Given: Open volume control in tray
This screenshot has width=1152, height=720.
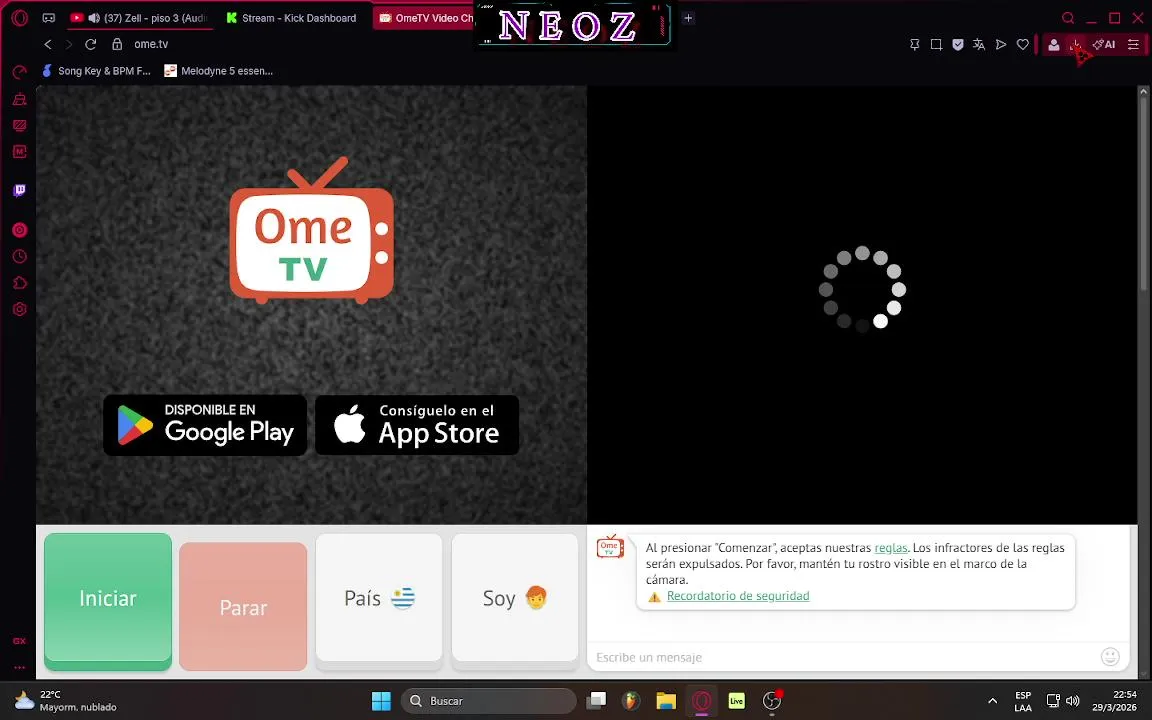Looking at the screenshot, I should click(x=1073, y=701).
